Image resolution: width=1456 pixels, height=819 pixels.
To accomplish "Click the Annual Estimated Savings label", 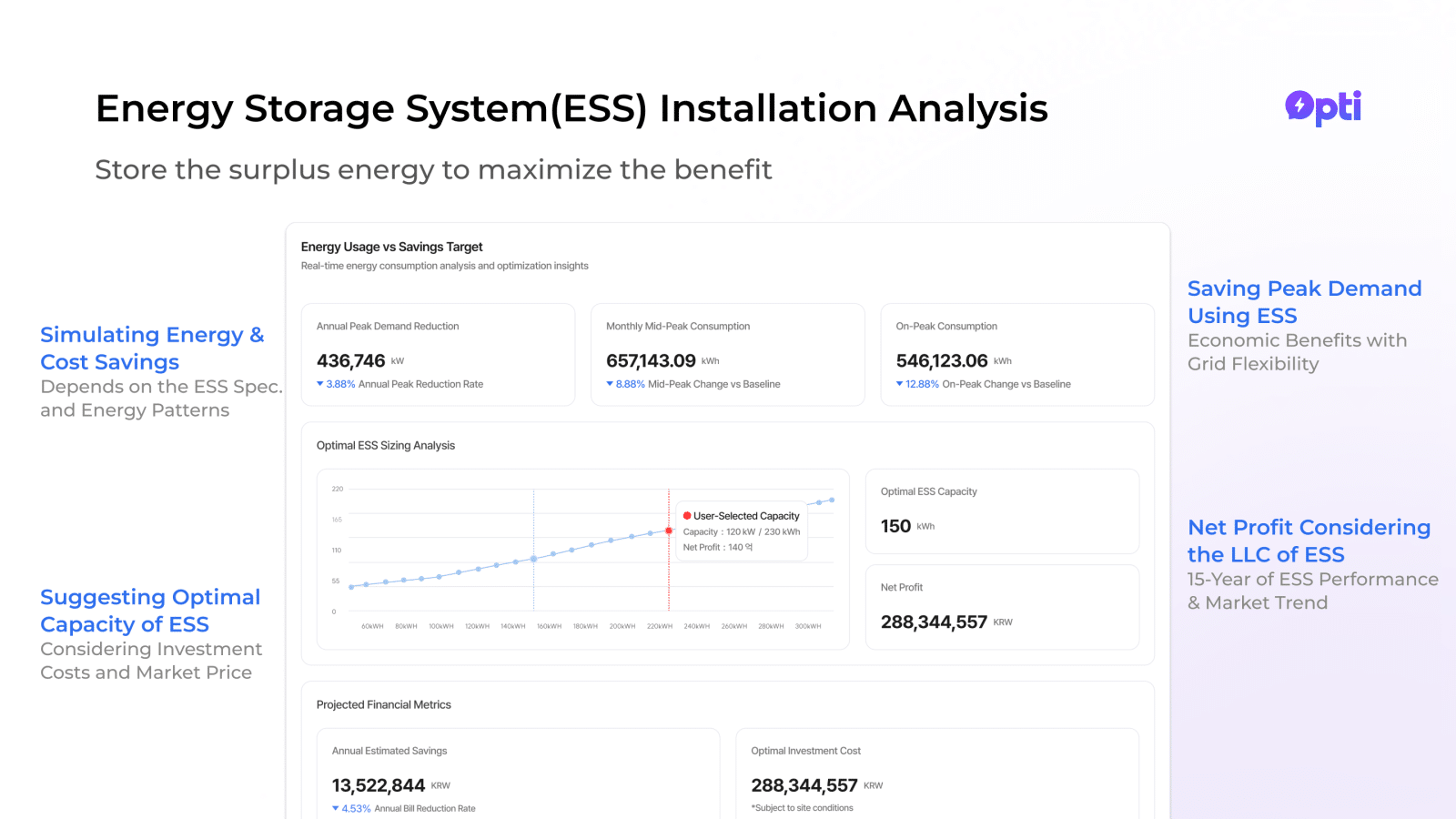I will (389, 751).
